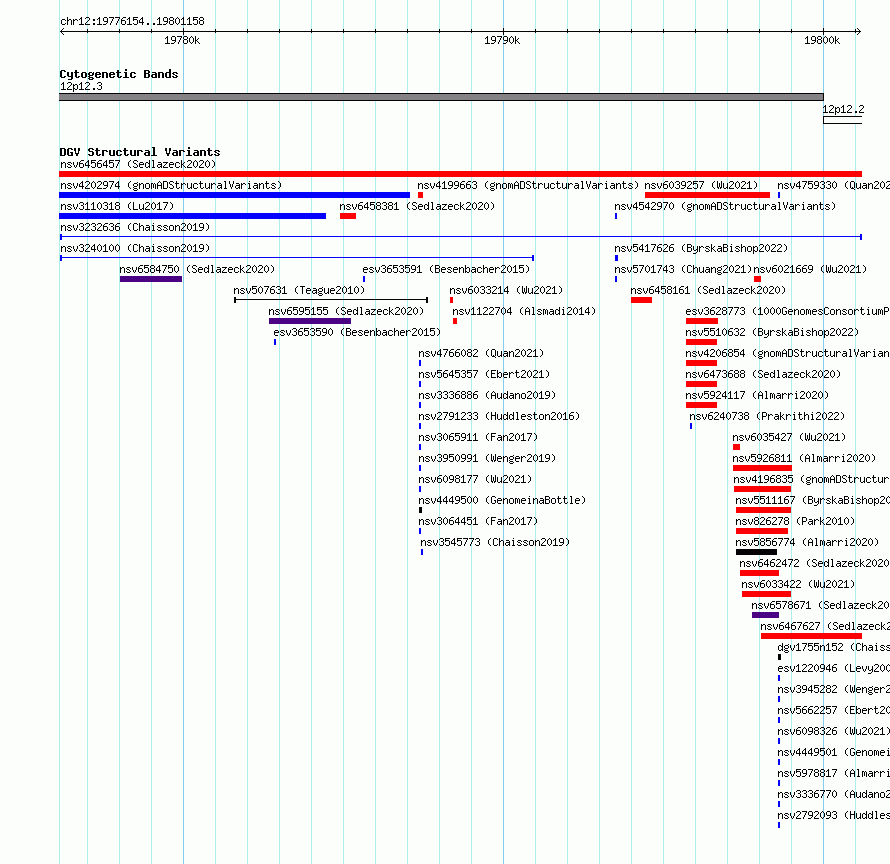Open nsv4199663 (gnomADStructuralVariants) label

tap(528, 185)
